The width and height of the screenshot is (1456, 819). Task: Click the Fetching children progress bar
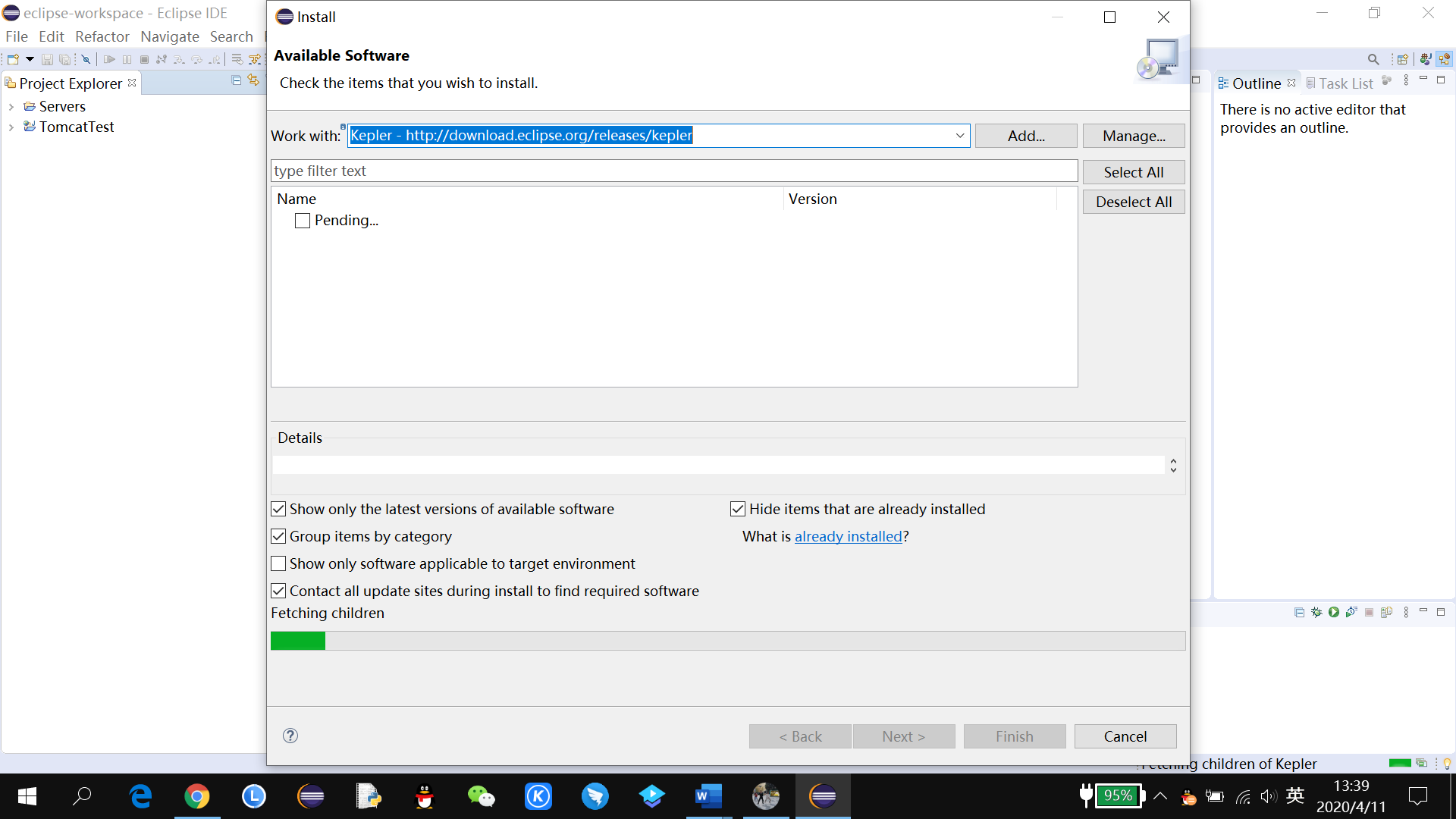[728, 640]
